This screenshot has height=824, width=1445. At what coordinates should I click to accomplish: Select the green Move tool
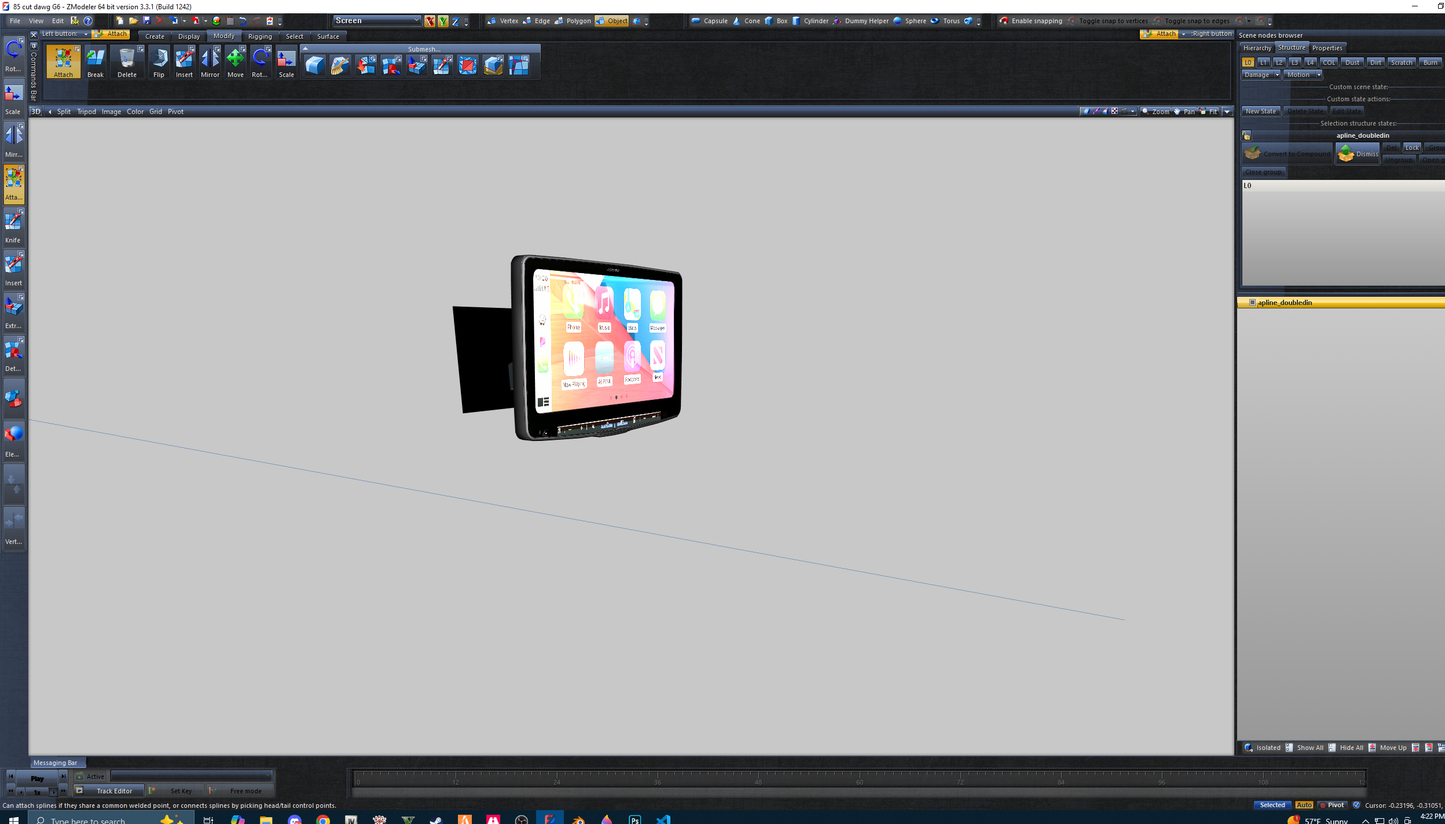pyautogui.click(x=235, y=62)
